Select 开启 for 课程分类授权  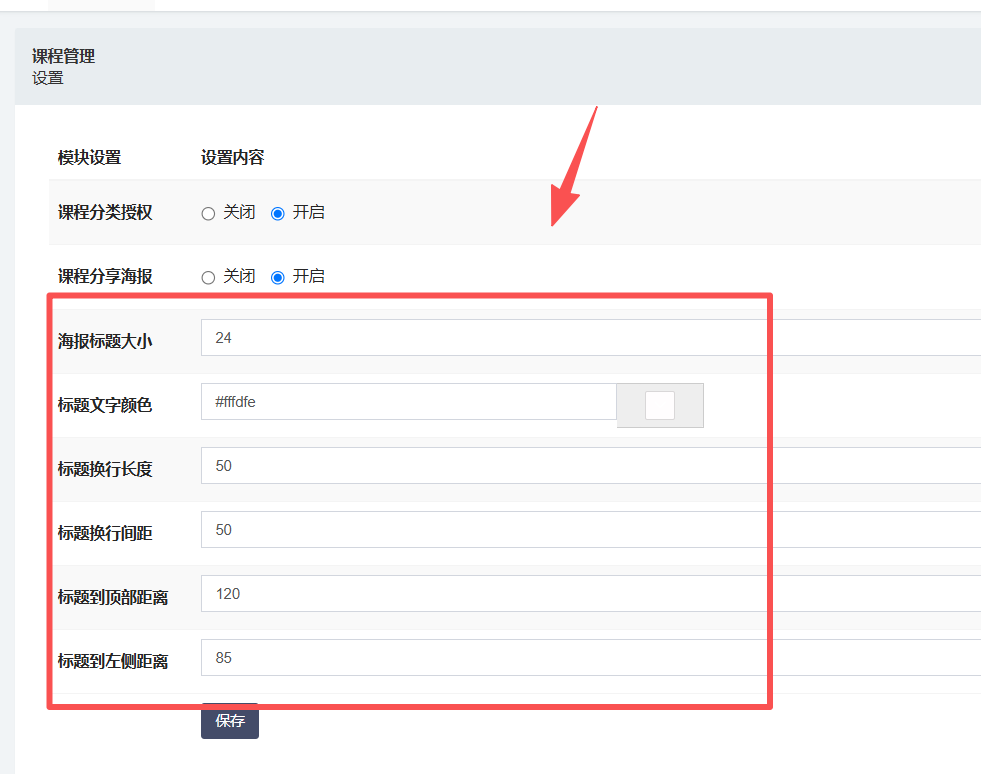(x=278, y=213)
